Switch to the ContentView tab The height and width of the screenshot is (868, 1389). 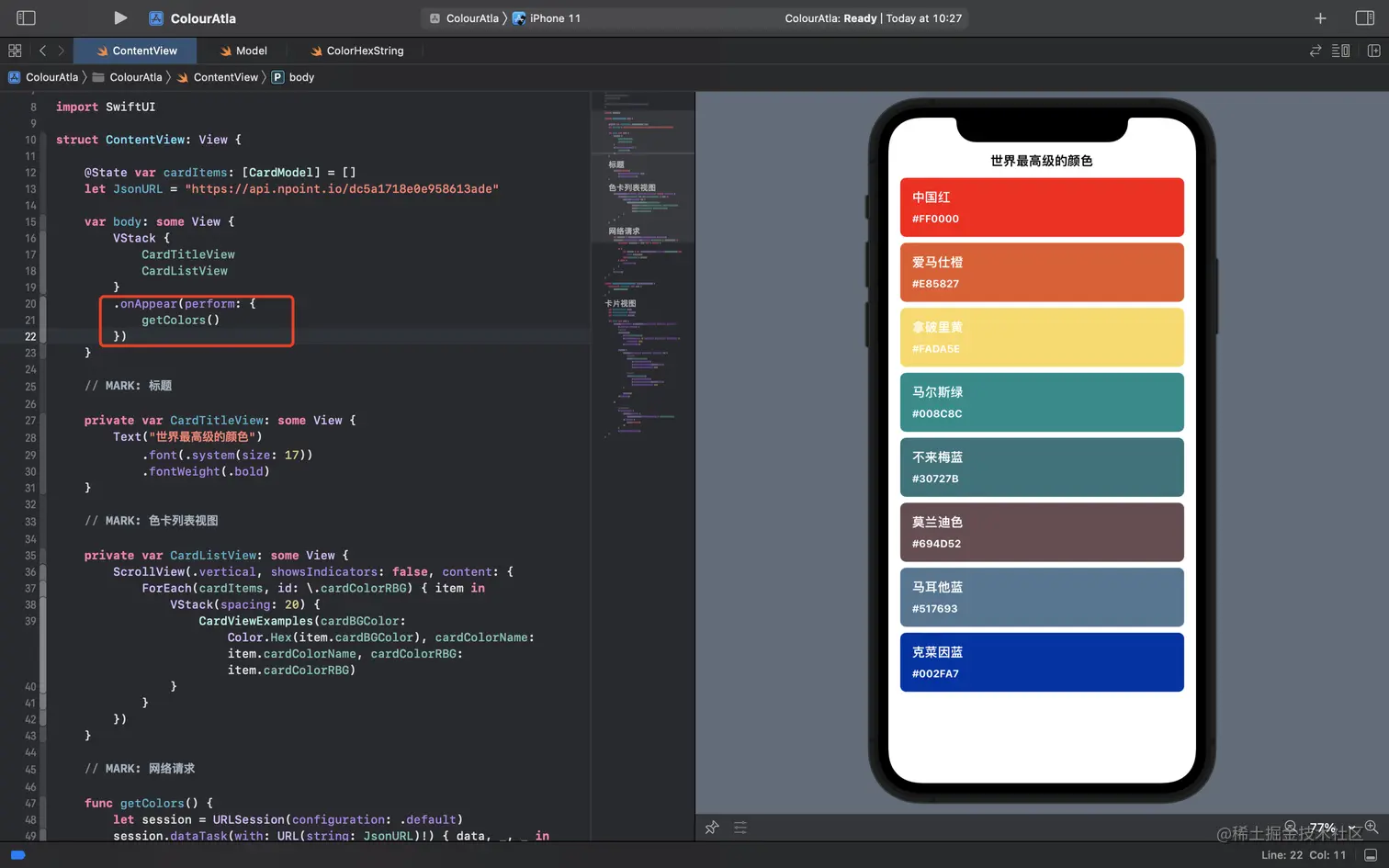(136, 51)
